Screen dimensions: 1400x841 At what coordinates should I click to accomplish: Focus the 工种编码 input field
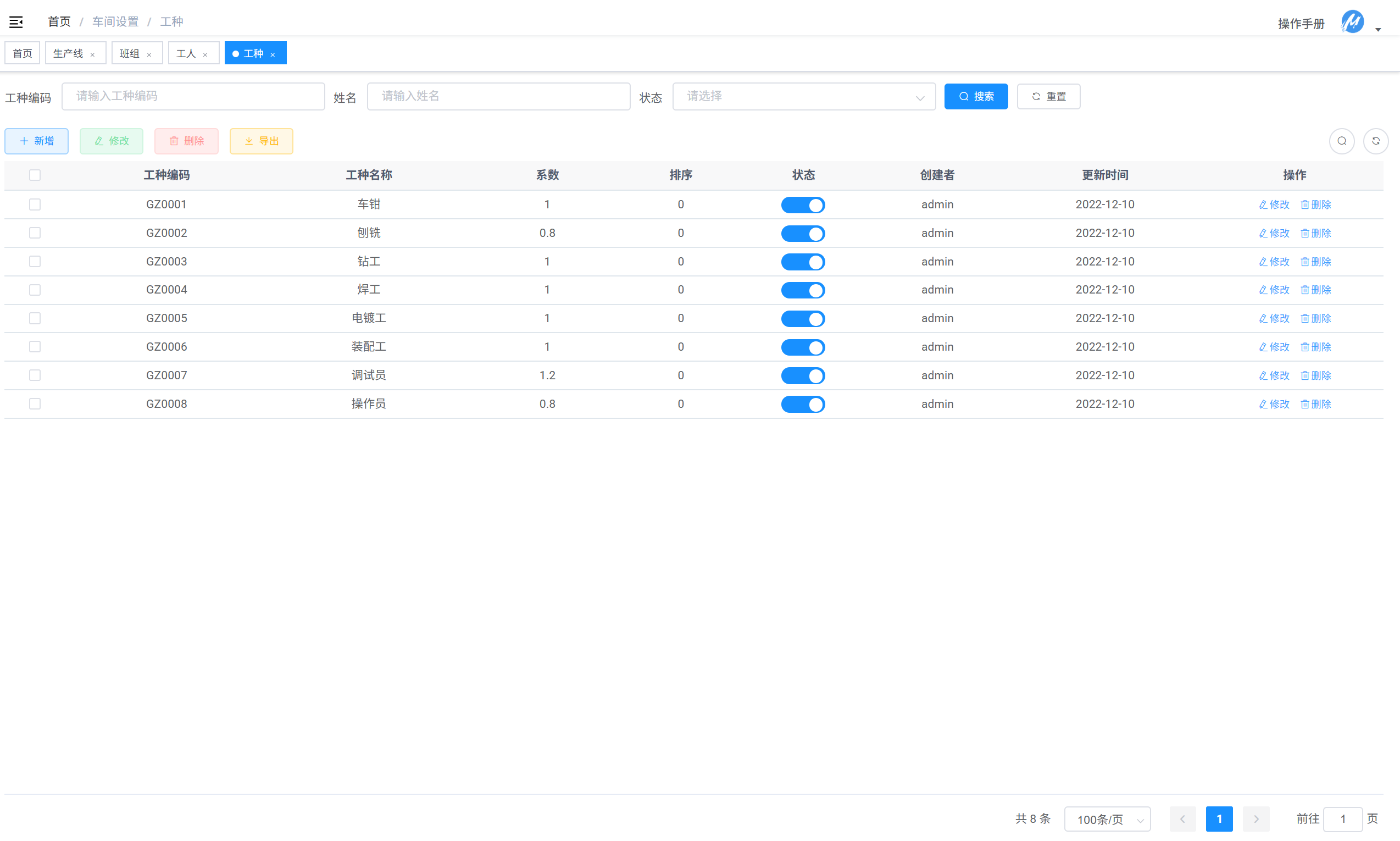pyautogui.click(x=193, y=96)
